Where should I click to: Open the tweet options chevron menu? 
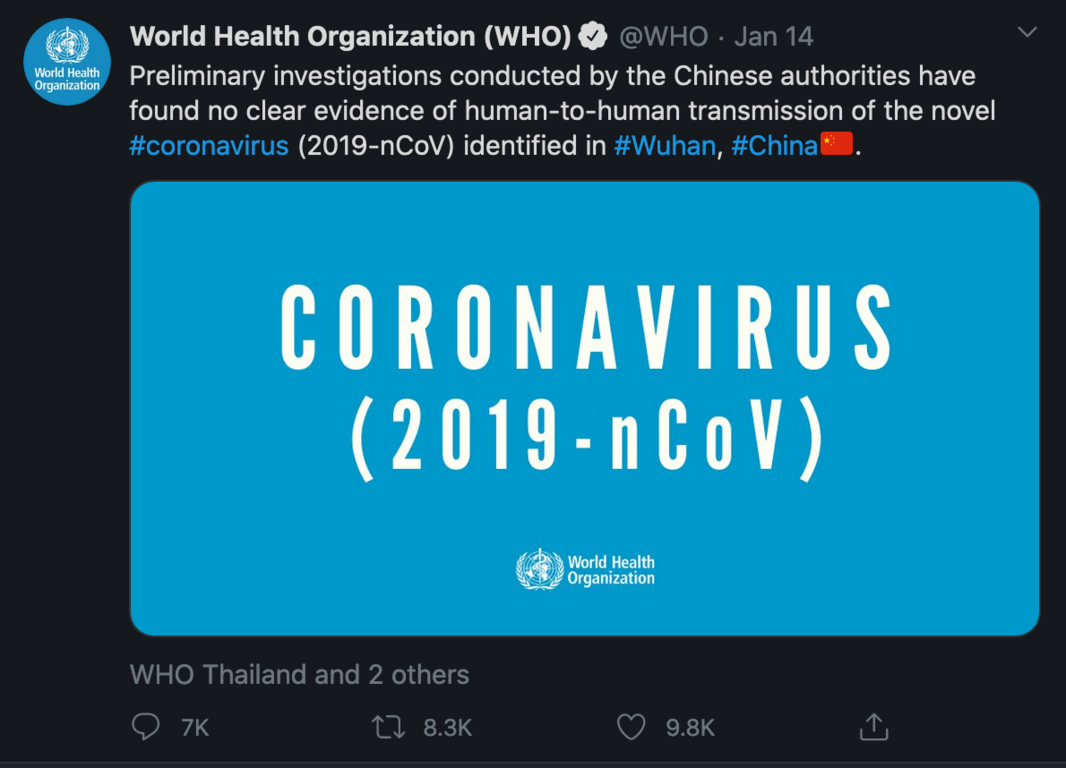pyautogui.click(x=1027, y=34)
